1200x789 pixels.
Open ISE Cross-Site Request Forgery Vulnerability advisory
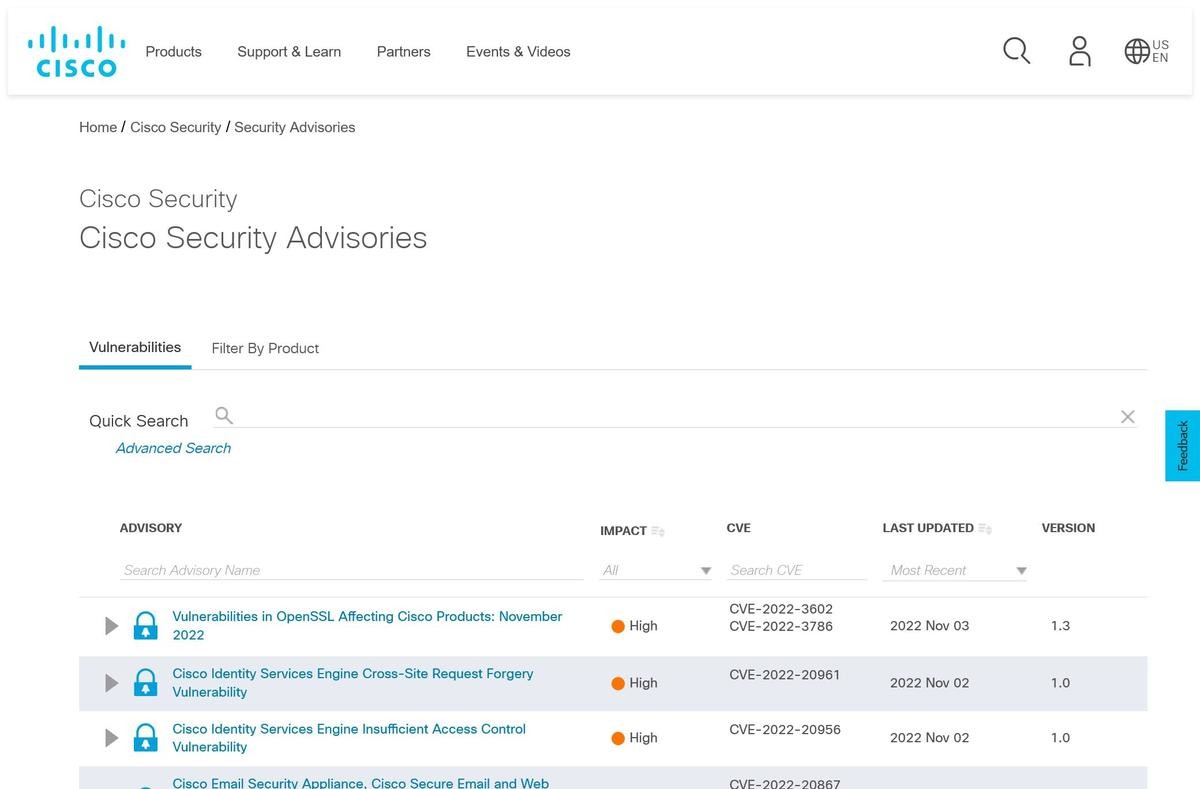(353, 683)
